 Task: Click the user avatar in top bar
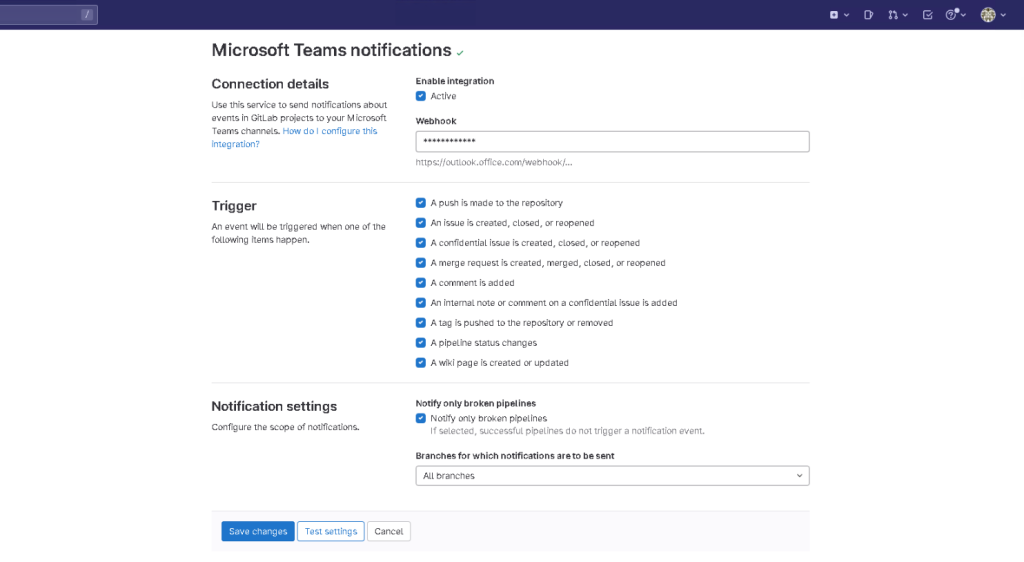pyautogui.click(x=988, y=15)
